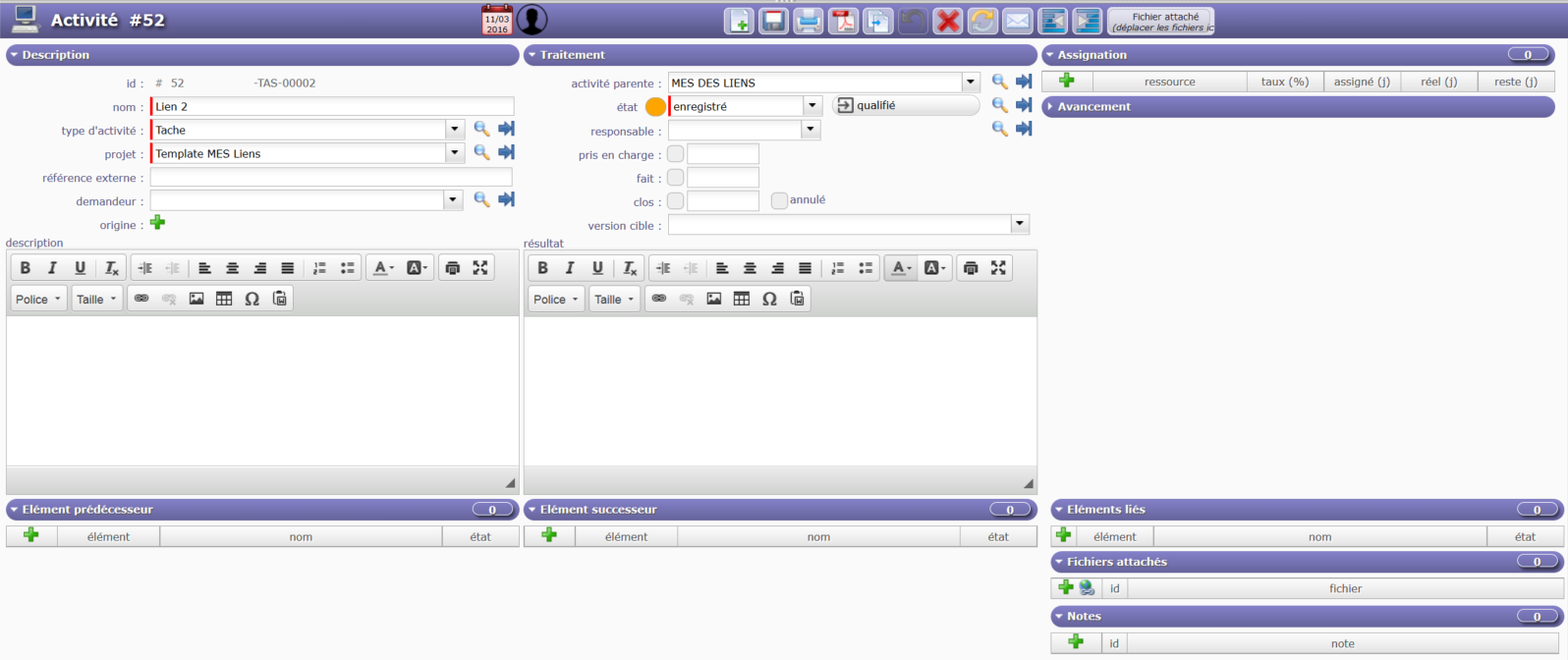Enable the 'annulé' checkbox
The image size is (1568, 660).
[779, 200]
